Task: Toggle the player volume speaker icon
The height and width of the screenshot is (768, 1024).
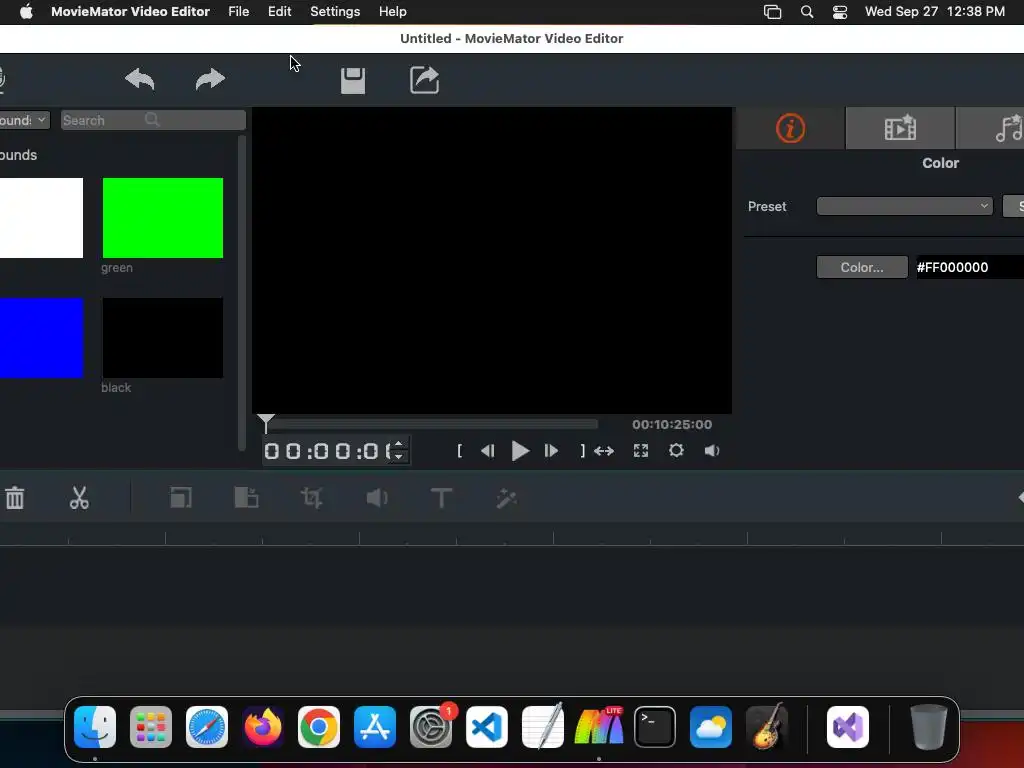Action: [x=712, y=451]
